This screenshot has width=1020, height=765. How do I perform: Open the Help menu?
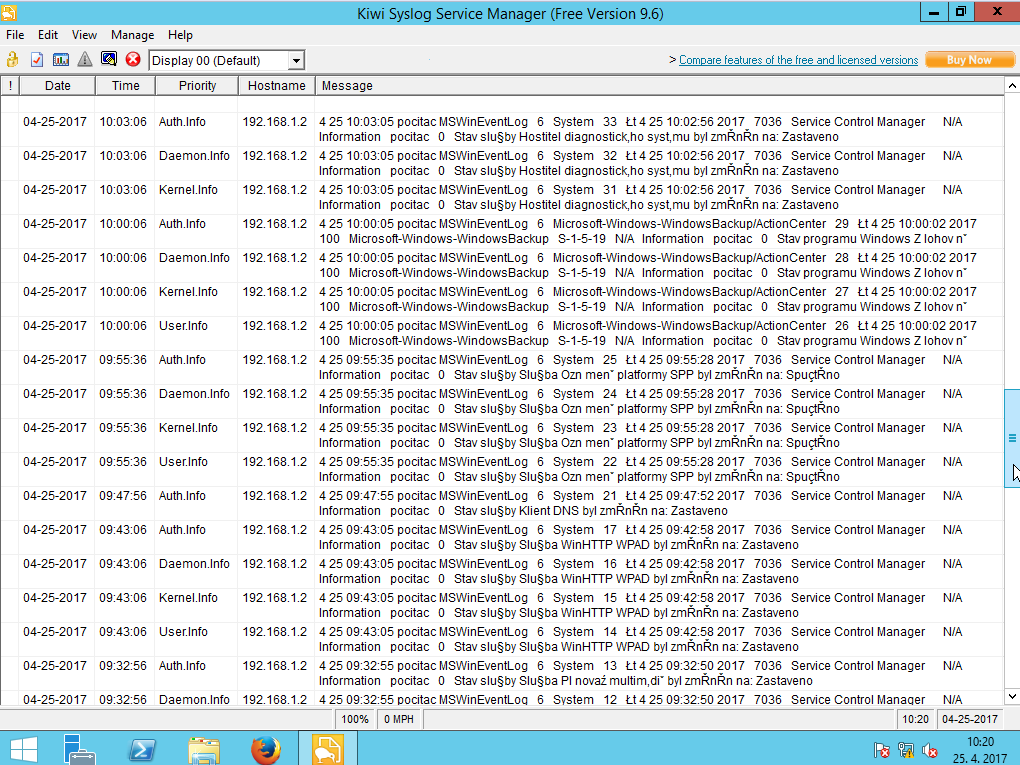point(180,34)
